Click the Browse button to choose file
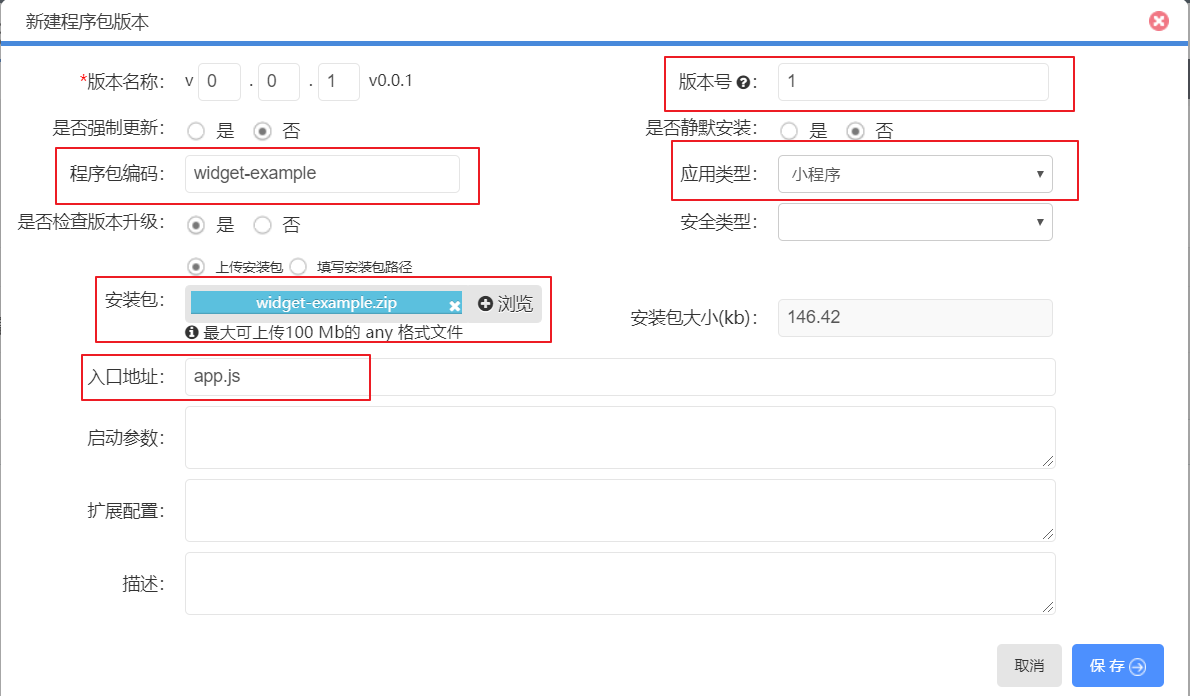This screenshot has height=696, width=1190. [506, 304]
